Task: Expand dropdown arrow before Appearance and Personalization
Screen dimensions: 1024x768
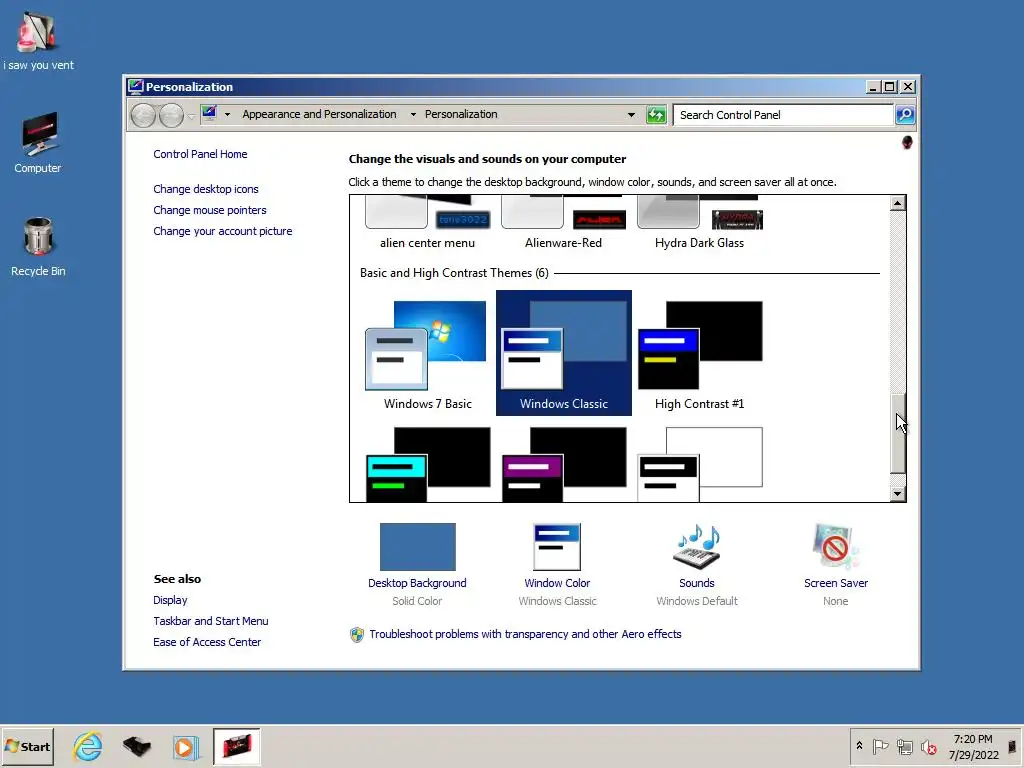Action: 227,114
